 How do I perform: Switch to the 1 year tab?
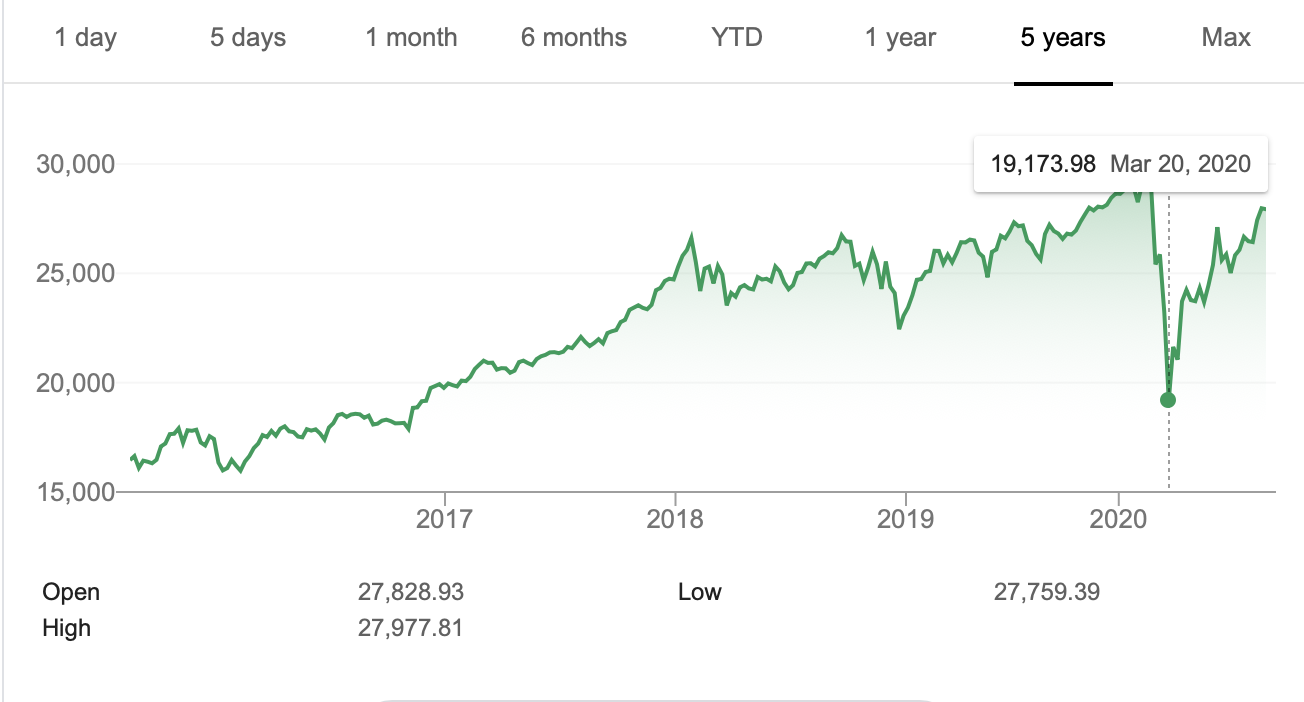point(900,38)
